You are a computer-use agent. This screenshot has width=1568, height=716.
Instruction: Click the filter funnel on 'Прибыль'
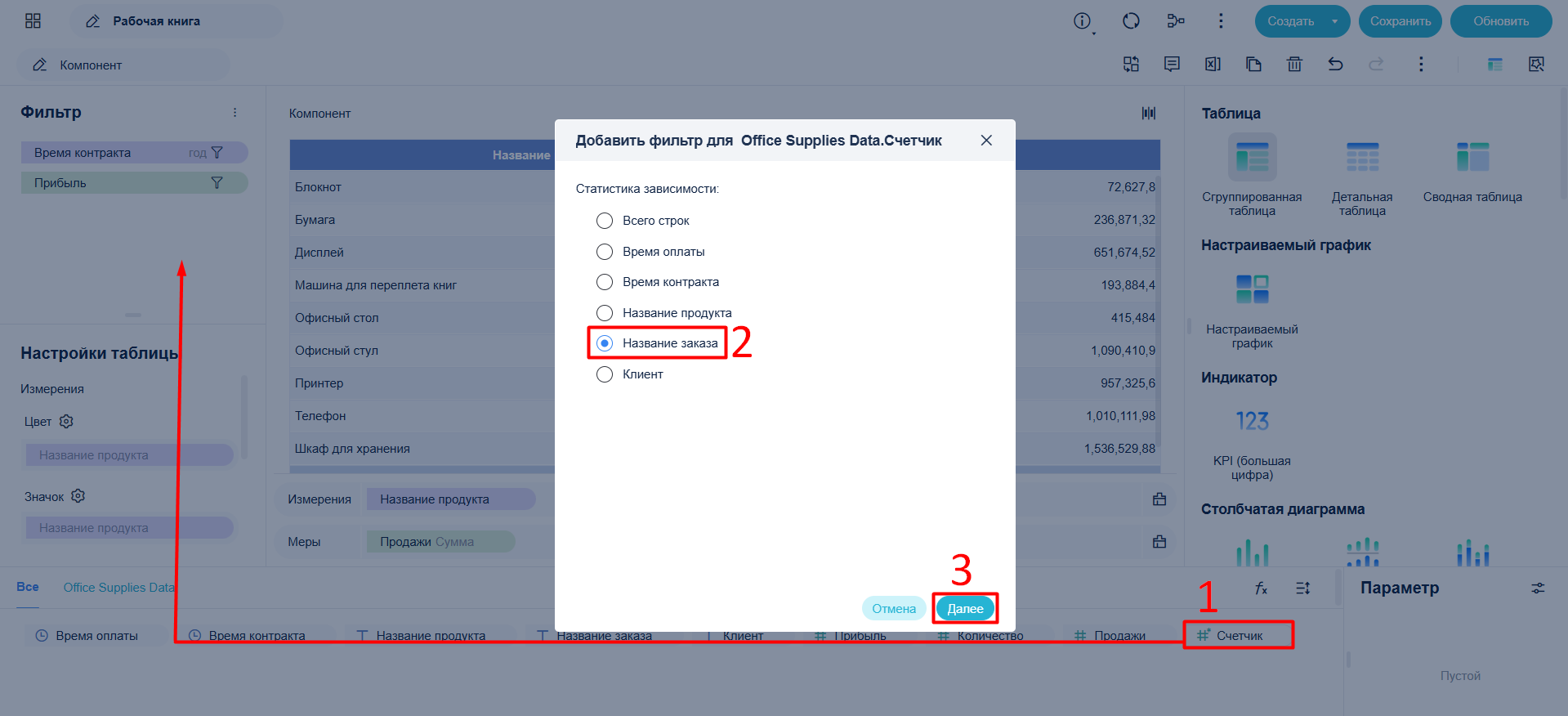(217, 183)
